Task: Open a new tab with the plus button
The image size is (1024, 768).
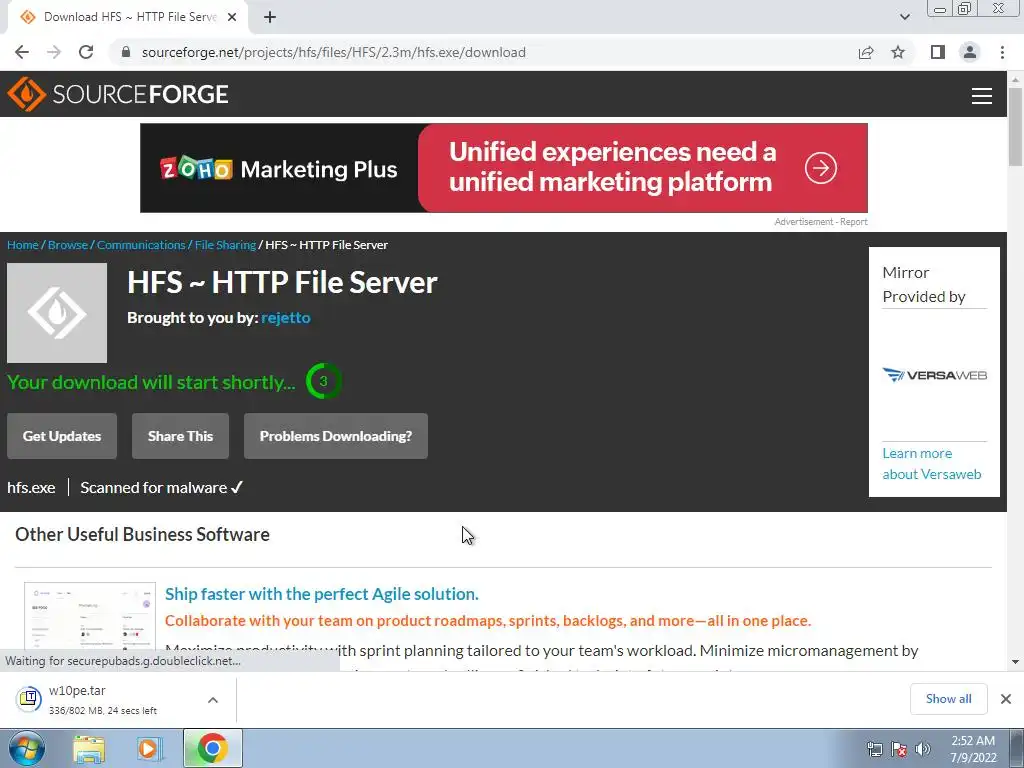Action: point(270,17)
